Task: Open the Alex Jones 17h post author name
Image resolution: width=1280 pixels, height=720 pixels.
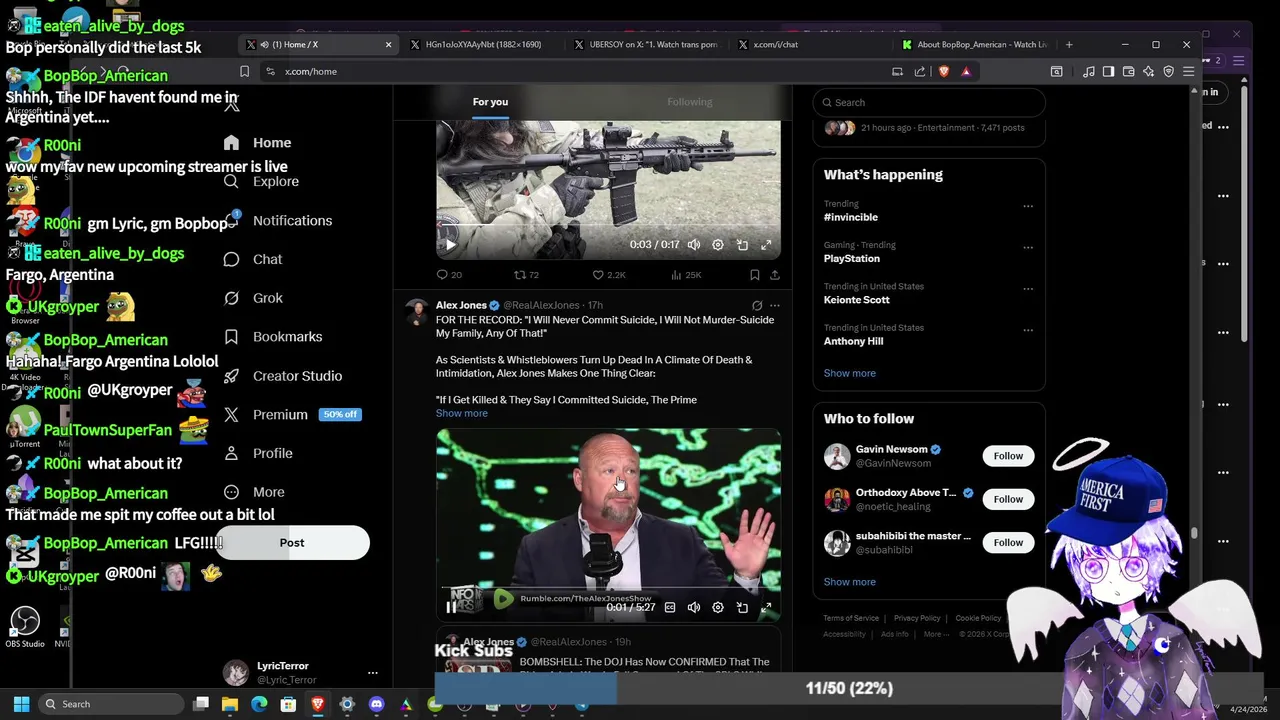Action: [x=461, y=305]
